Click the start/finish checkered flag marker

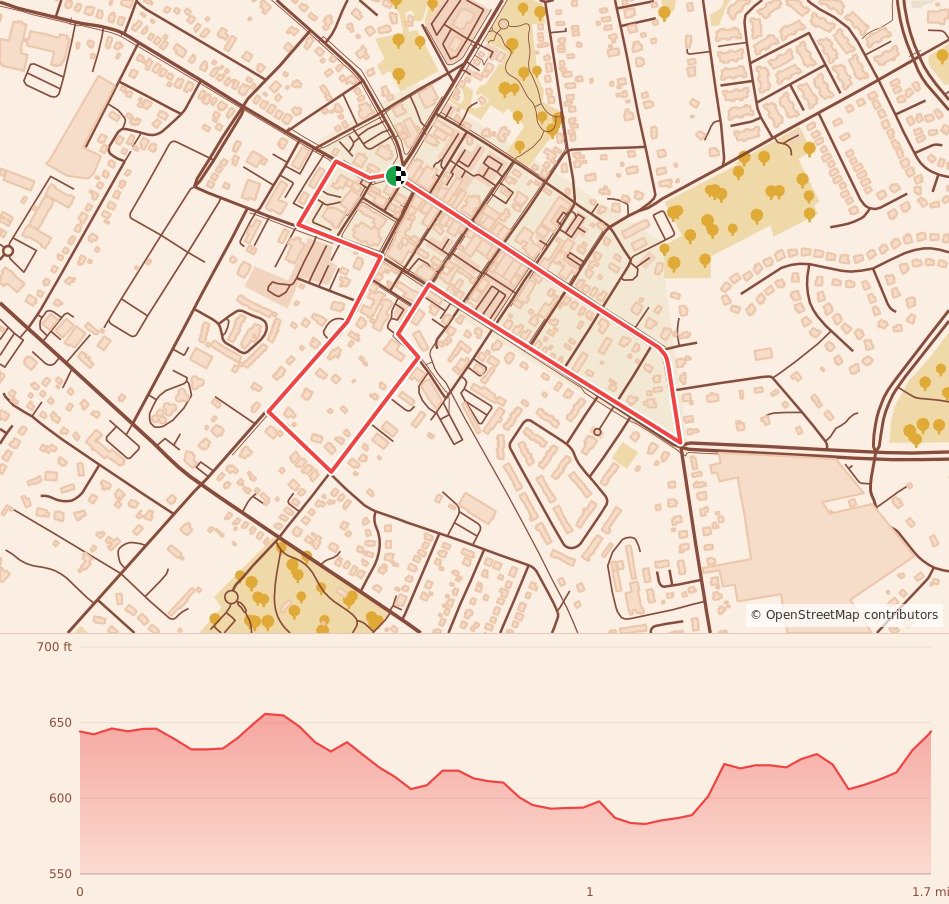[x=396, y=175]
